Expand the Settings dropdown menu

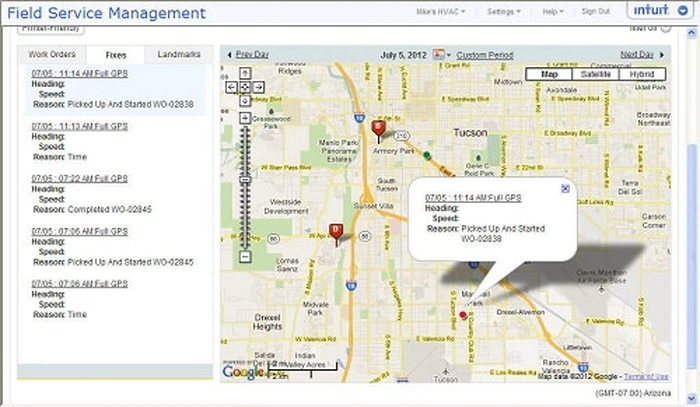coord(504,12)
